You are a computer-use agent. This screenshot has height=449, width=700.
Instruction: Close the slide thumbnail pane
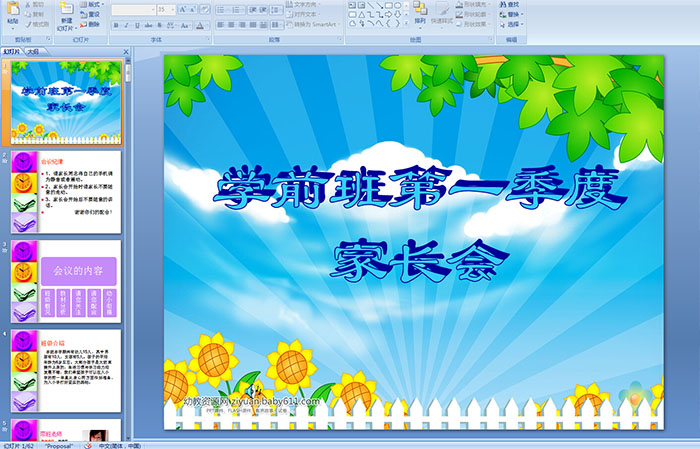tap(126, 52)
